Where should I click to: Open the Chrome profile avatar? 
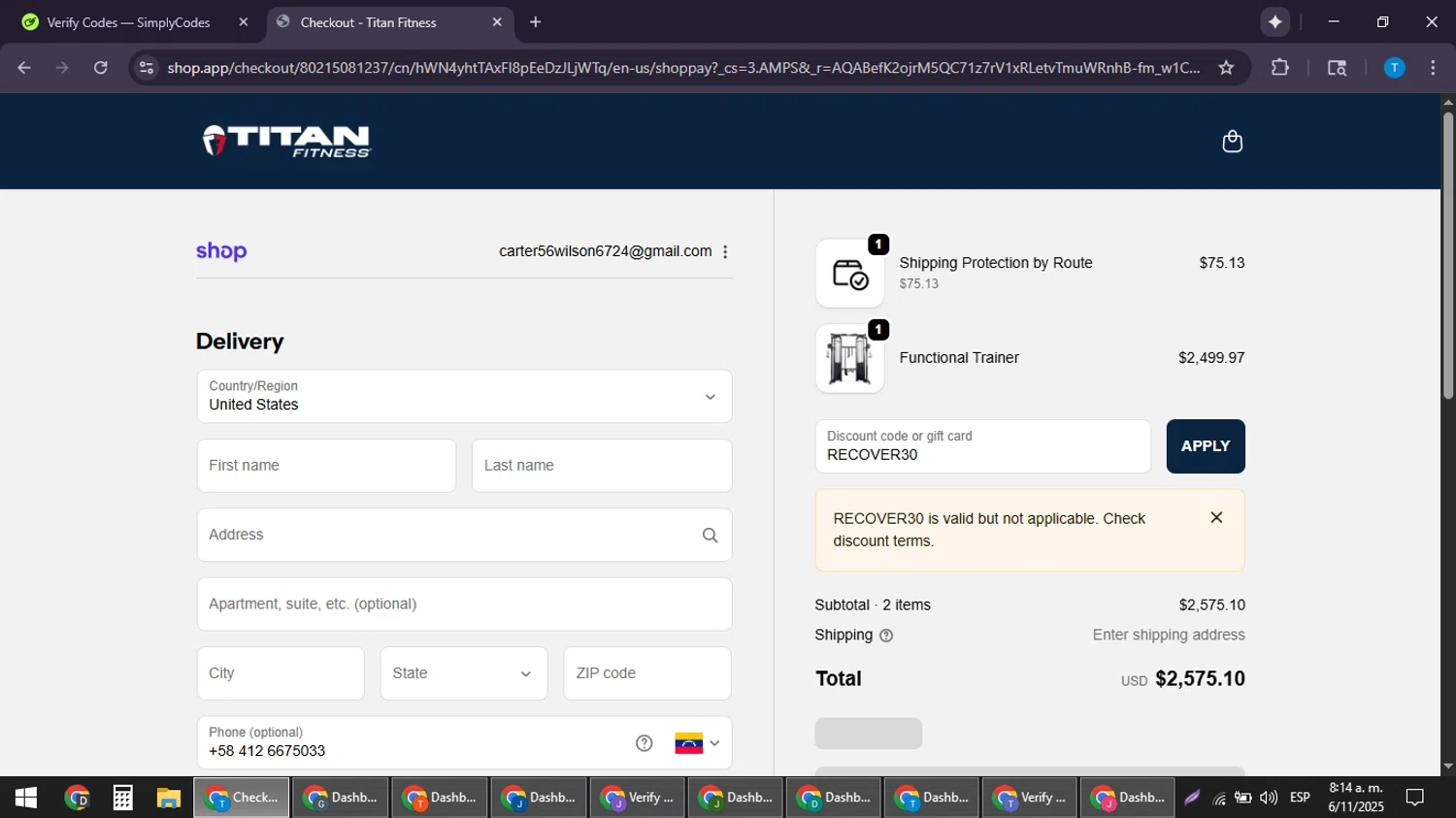click(1394, 68)
